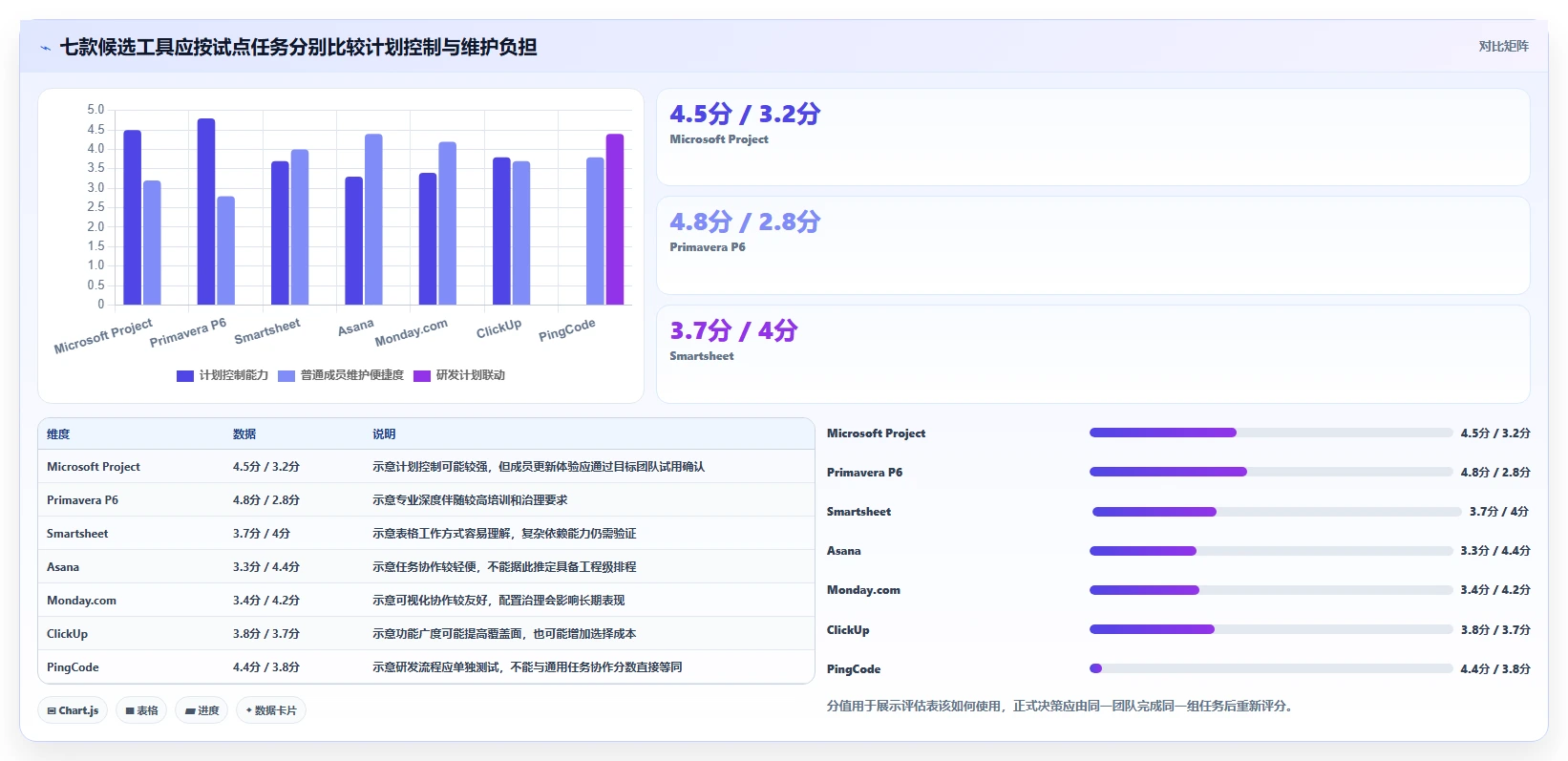Click the PingCode progress bar

(1271, 668)
